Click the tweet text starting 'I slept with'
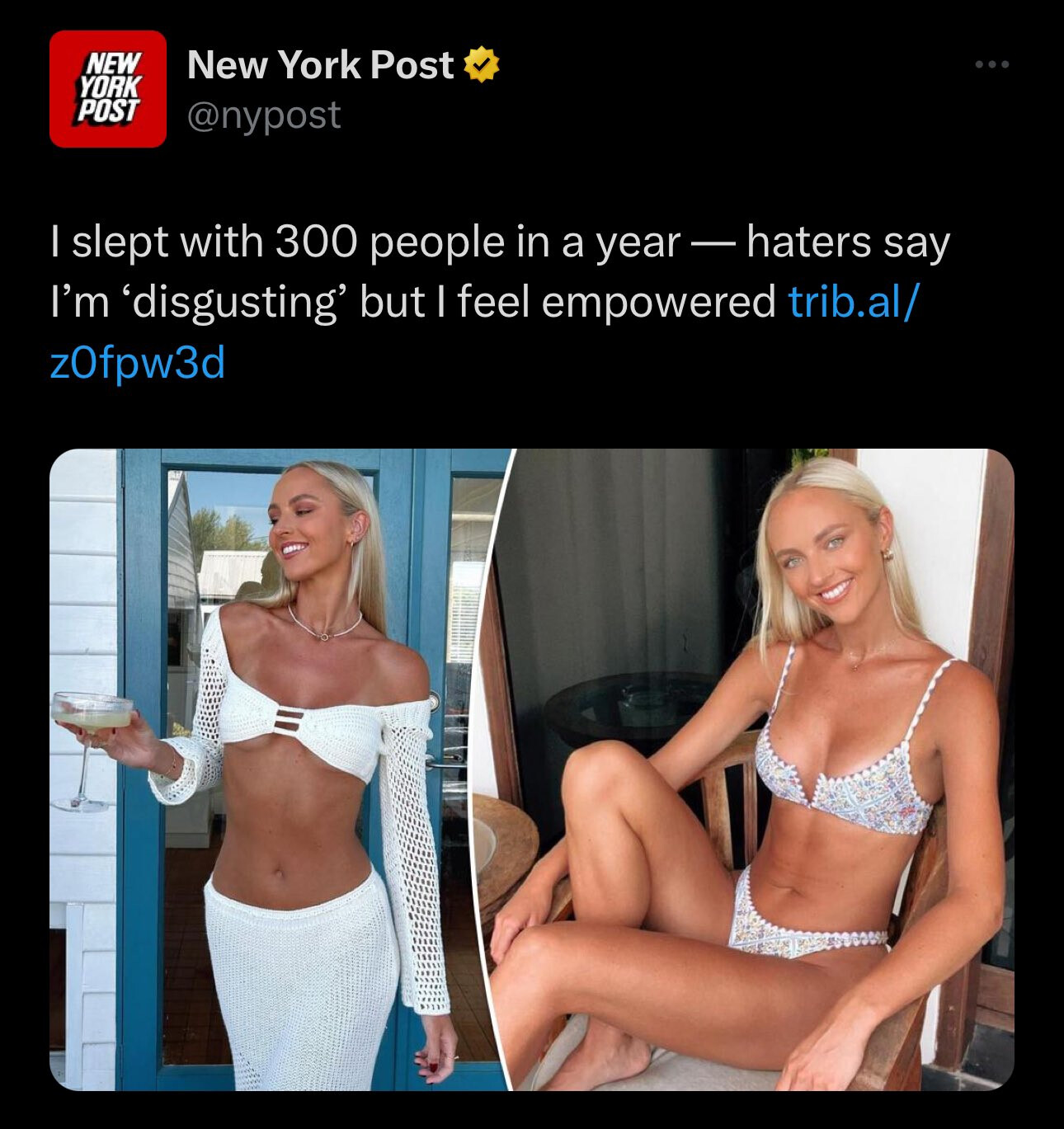This screenshot has height=1129, width=1064. click(500, 302)
